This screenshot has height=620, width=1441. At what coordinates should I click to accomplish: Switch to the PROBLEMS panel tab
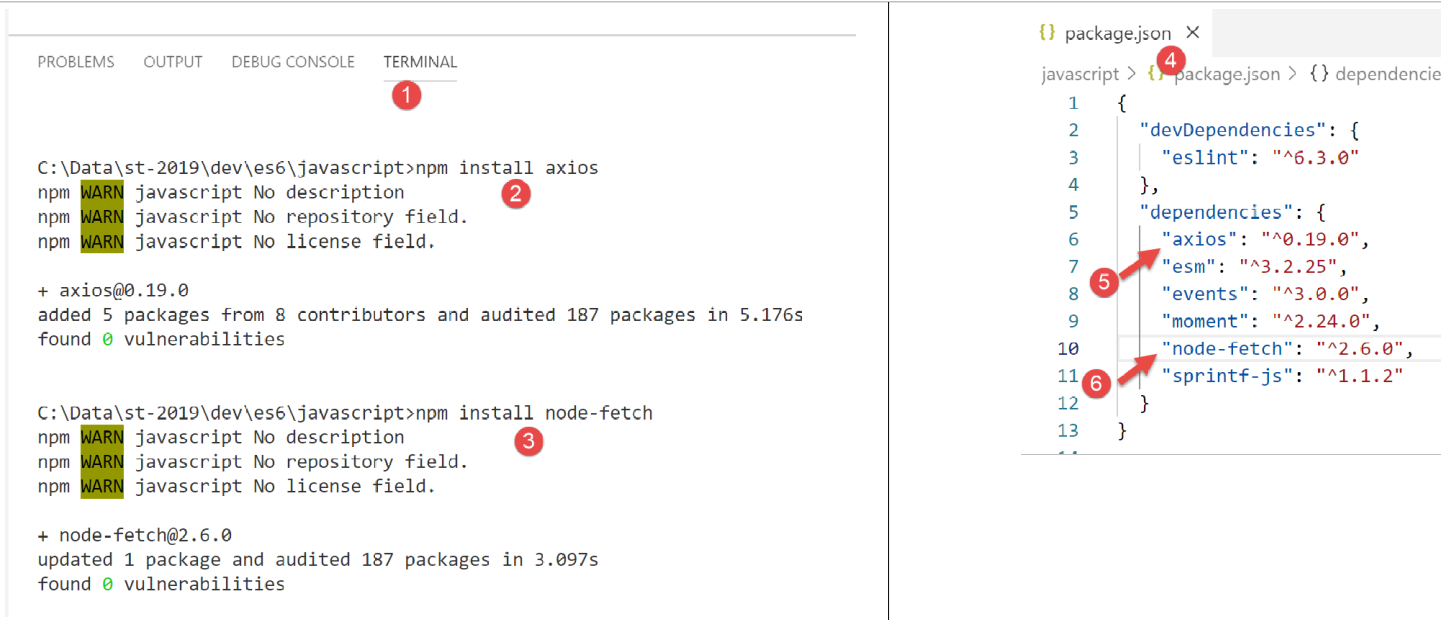pos(76,62)
